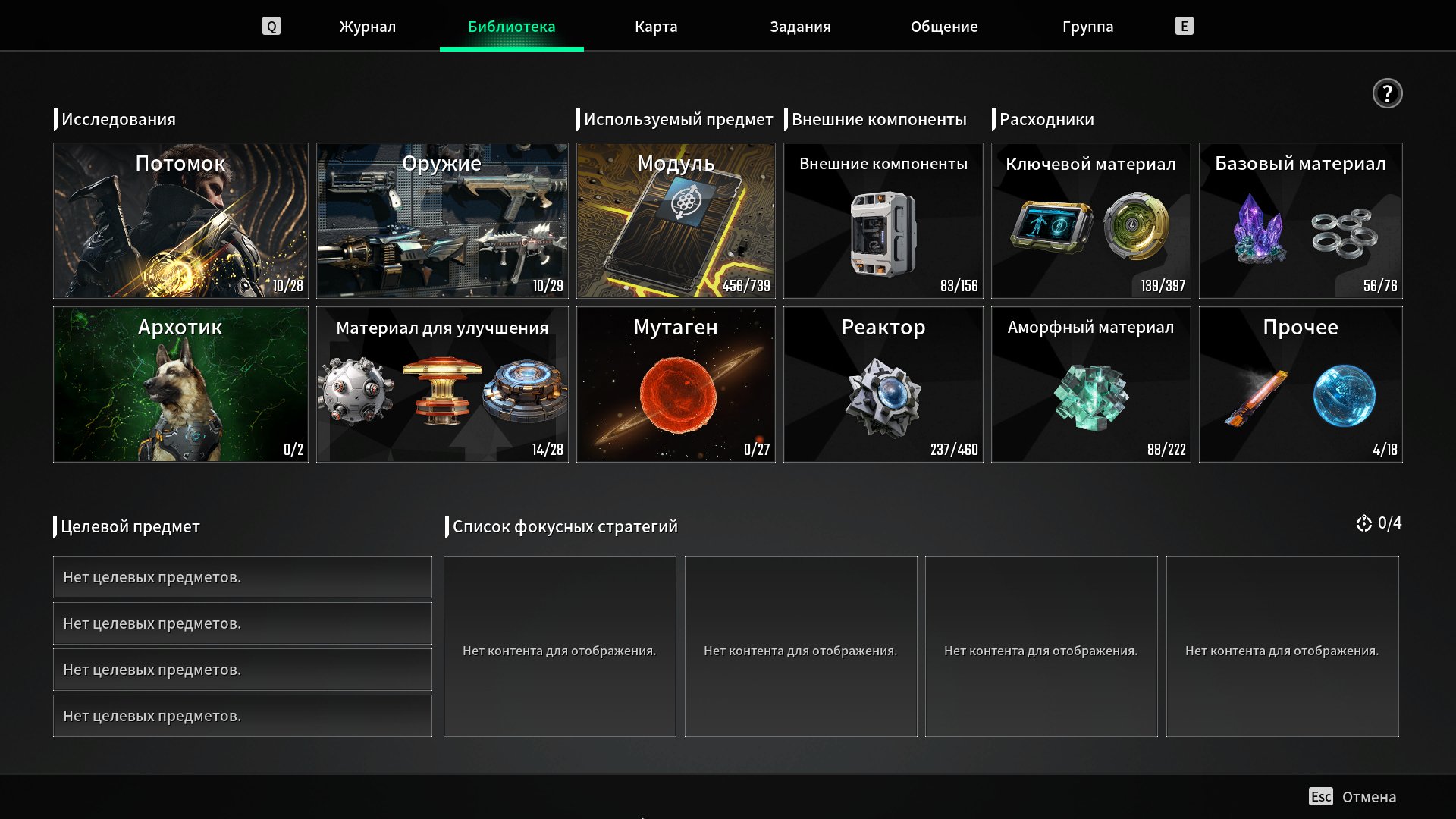Screen dimensions: 1456x819
Task: Click the focus strategy counter icon
Action: [1363, 523]
